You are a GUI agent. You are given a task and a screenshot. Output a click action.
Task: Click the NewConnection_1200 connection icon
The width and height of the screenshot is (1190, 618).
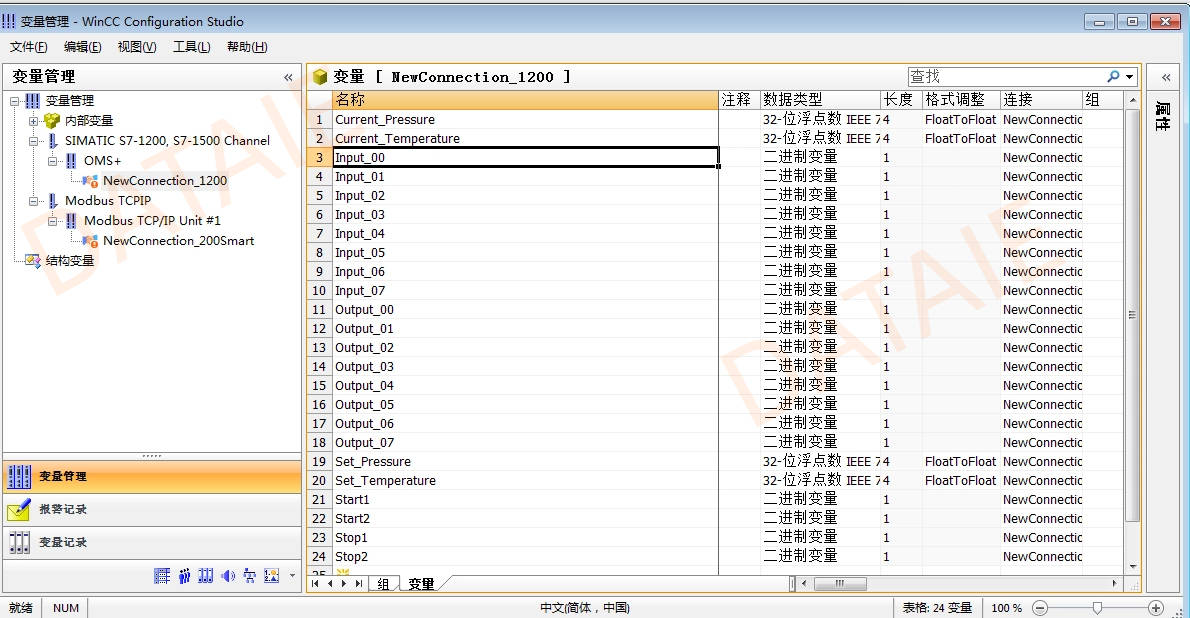(90, 181)
